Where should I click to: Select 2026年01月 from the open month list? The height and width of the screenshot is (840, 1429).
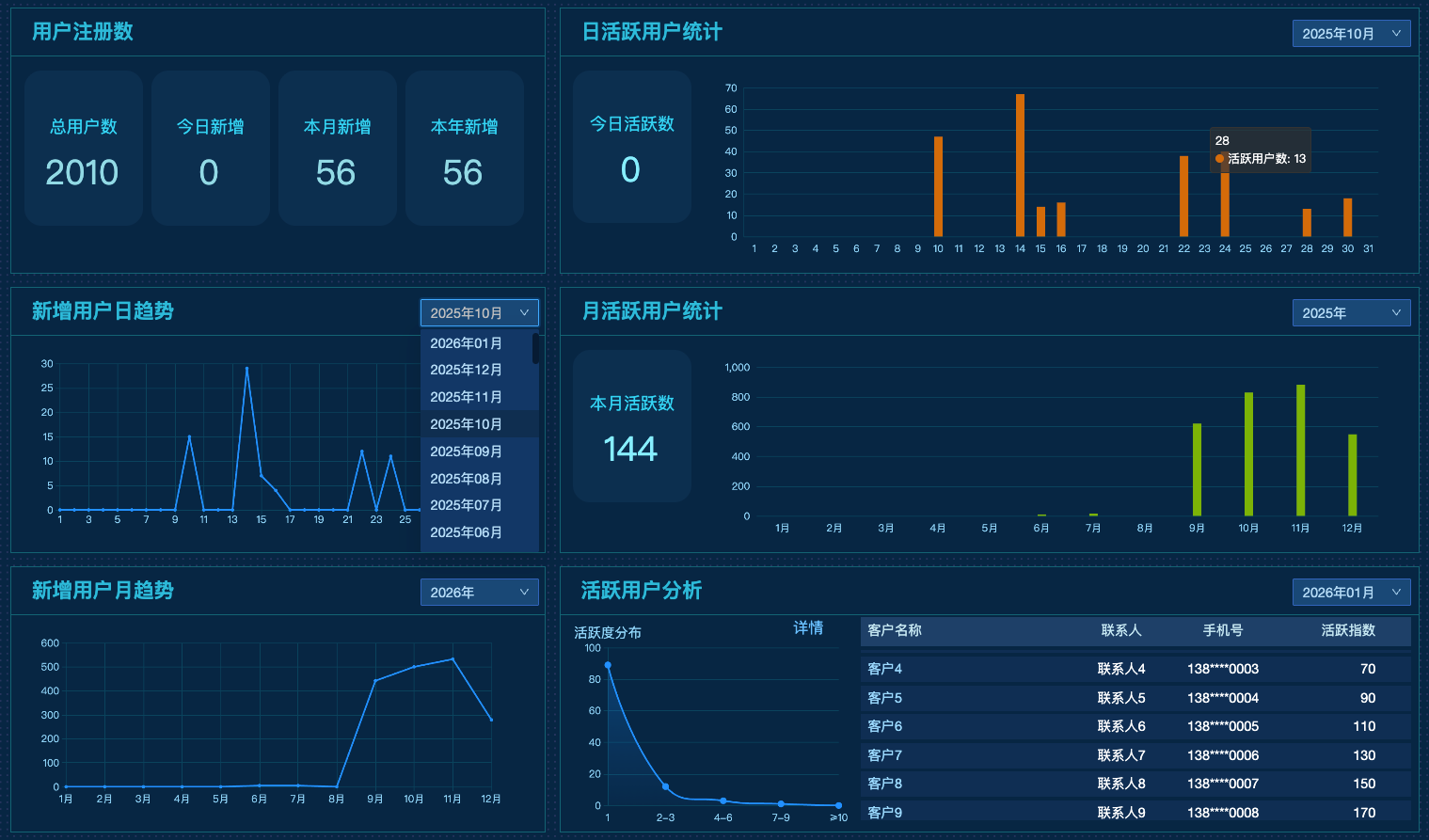click(x=467, y=343)
